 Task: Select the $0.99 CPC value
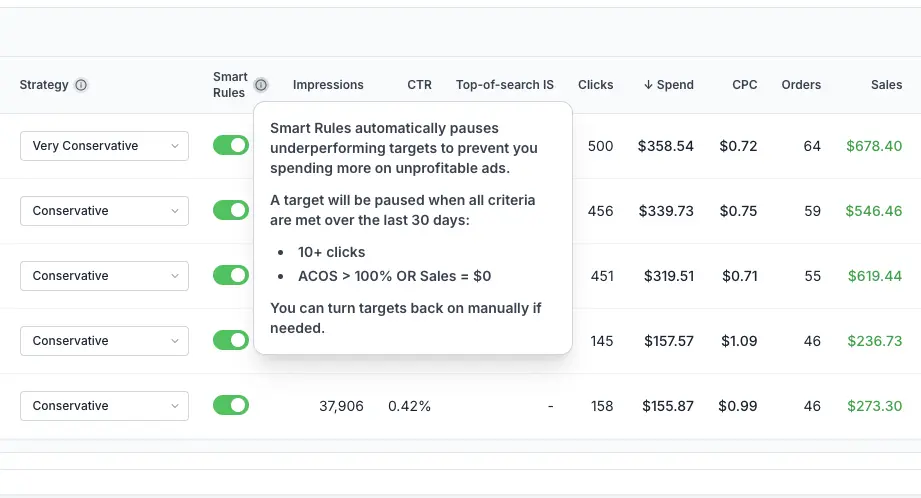tap(738, 406)
